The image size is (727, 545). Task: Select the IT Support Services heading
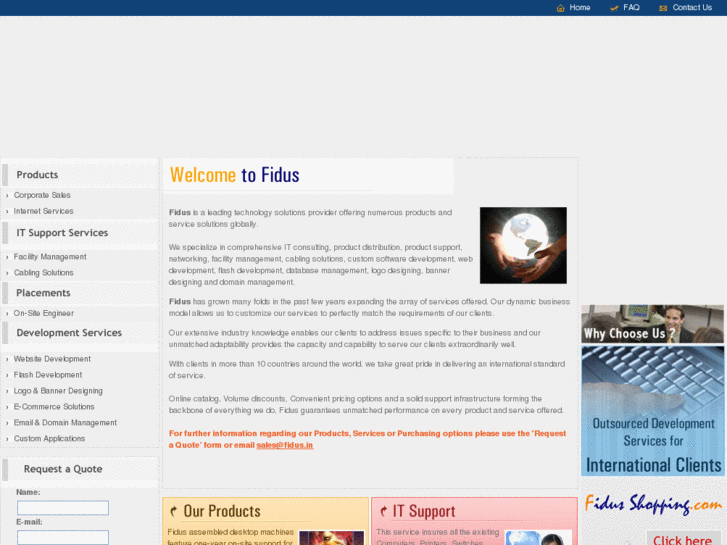[x=62, y=233]
